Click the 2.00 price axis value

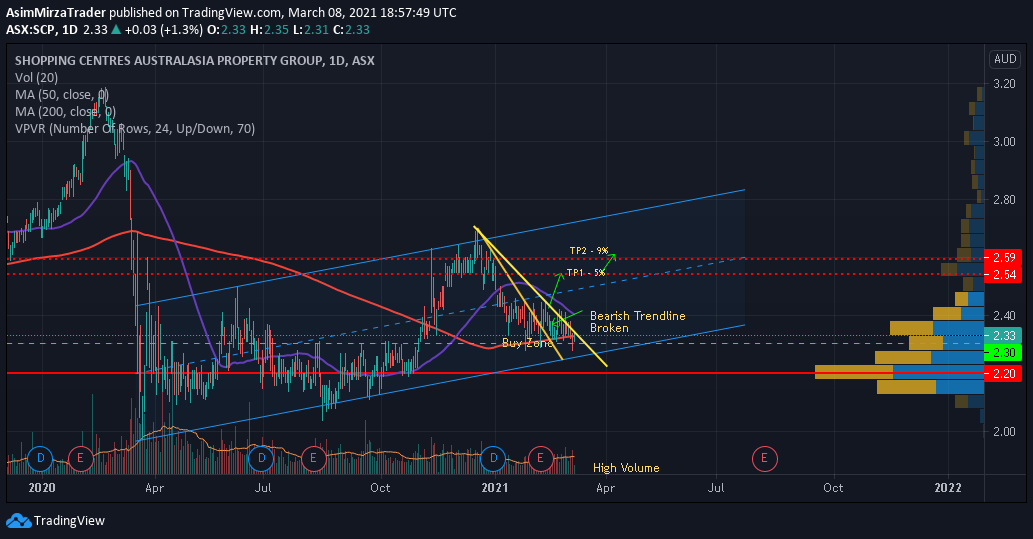coord(1004,432)
